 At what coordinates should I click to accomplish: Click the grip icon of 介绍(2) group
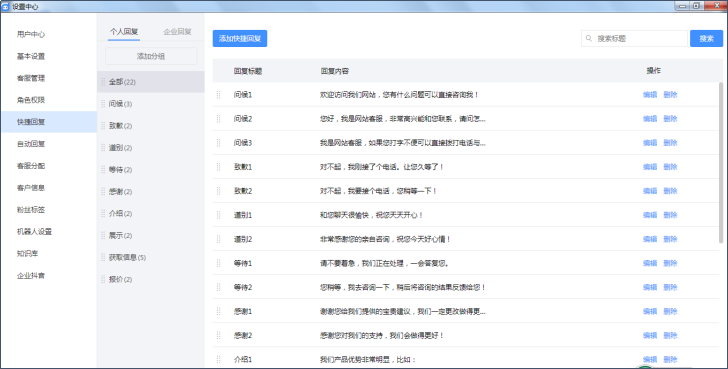tap(103, 214)
